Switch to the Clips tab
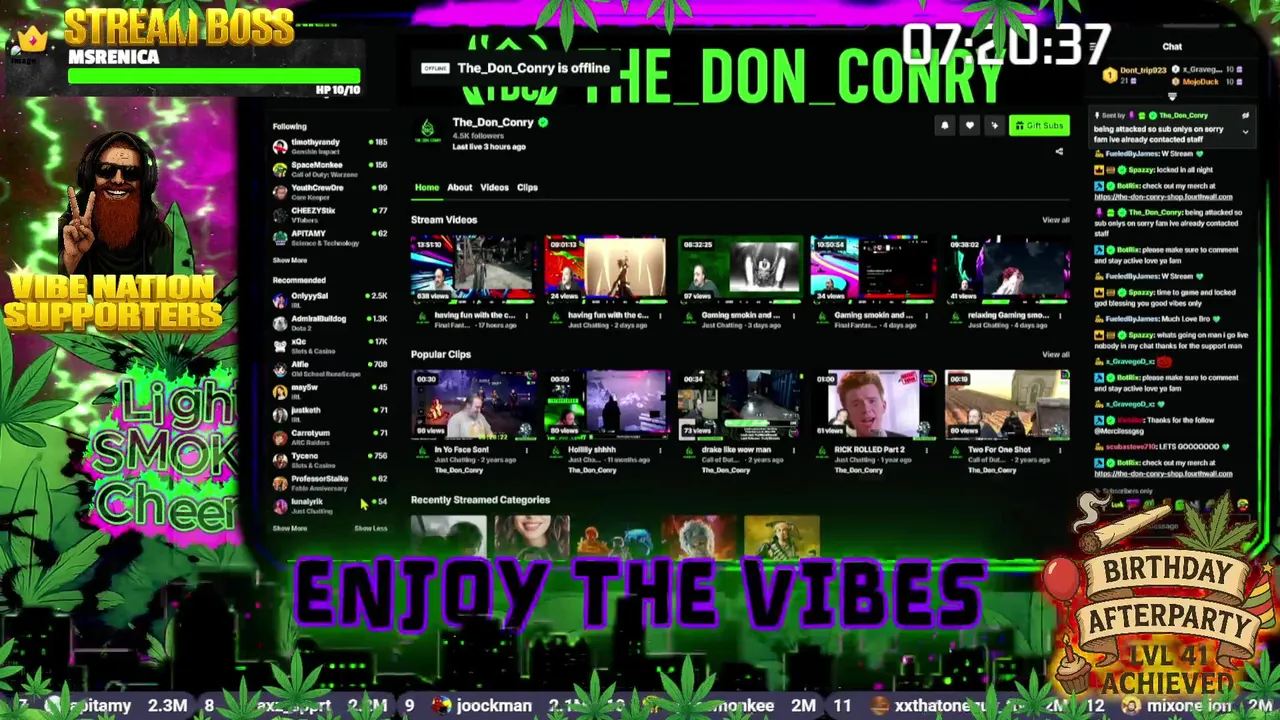The height and width of the screenshot is (720, 1280). (x=527, y=188)
